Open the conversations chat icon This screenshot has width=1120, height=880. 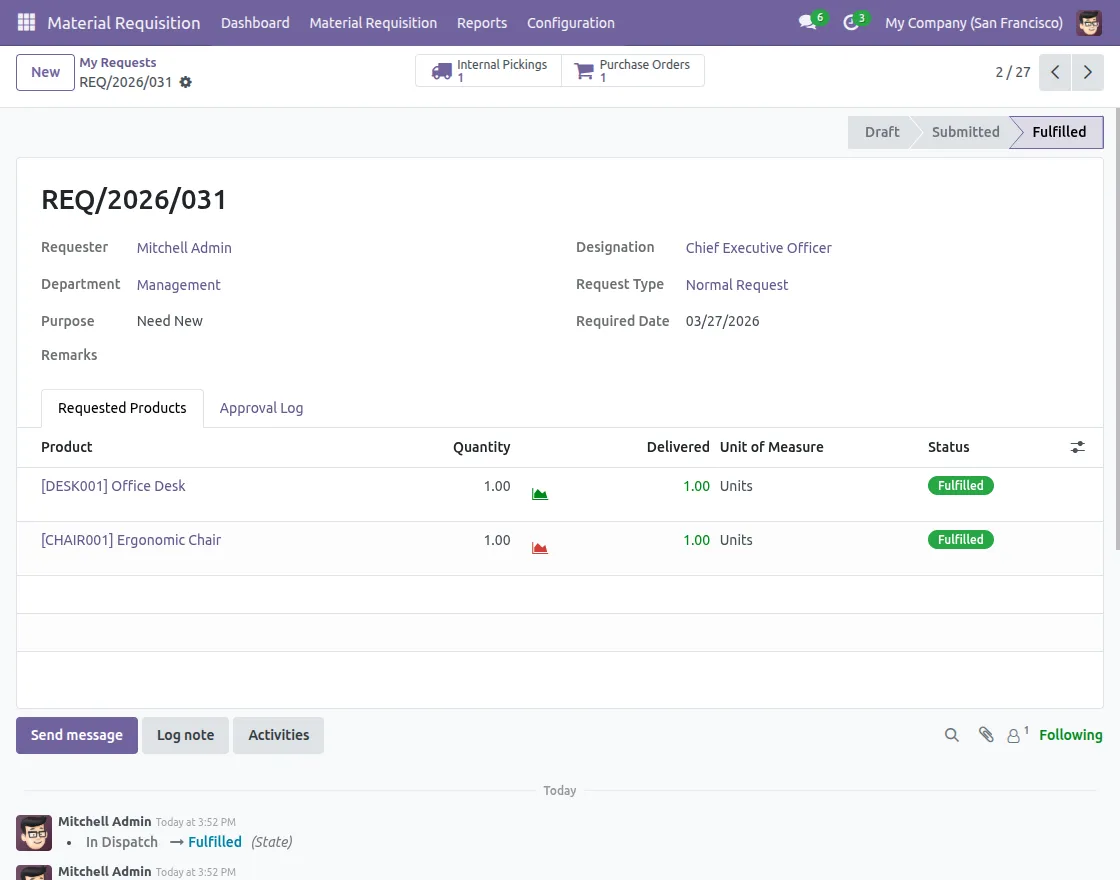[808, 22]
